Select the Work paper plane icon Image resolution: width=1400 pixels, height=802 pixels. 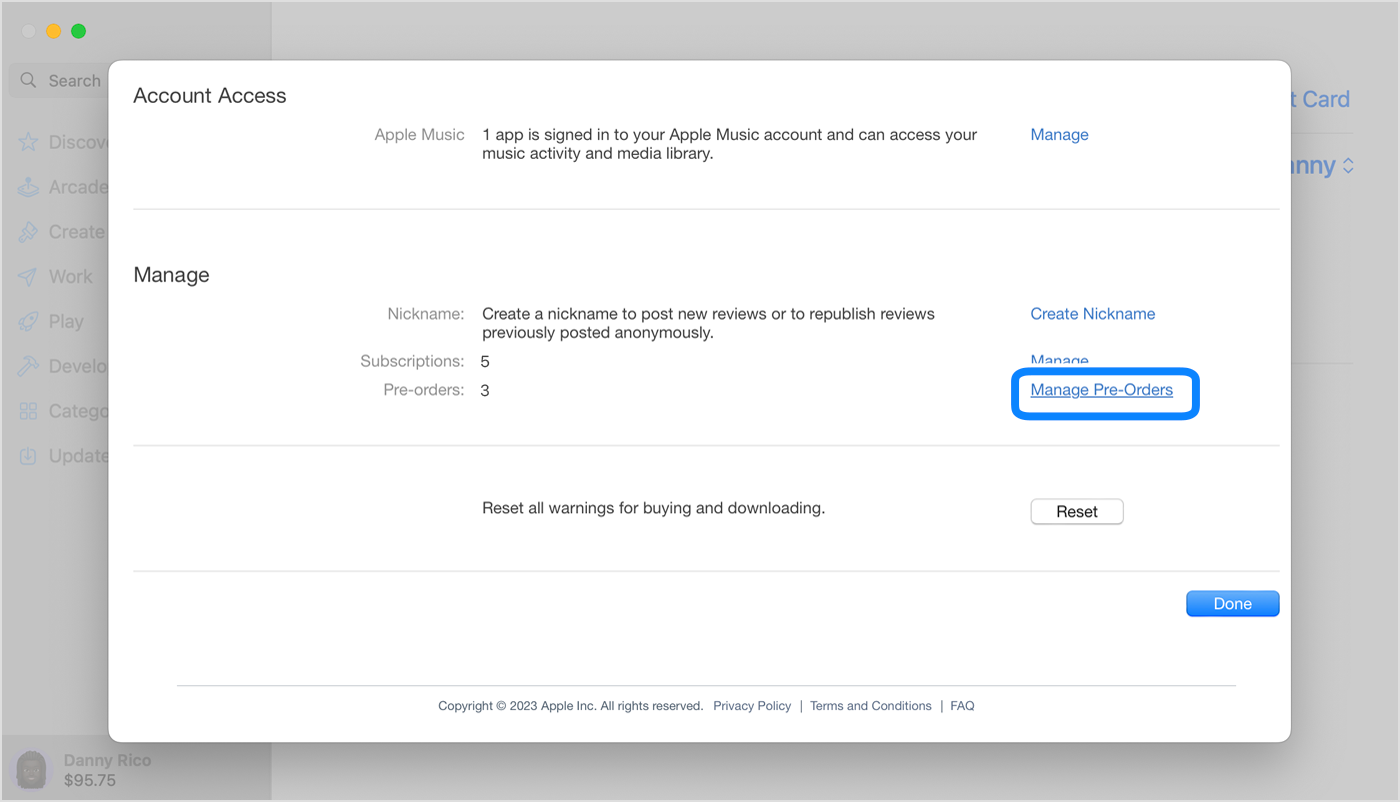(x=28, y=277)
